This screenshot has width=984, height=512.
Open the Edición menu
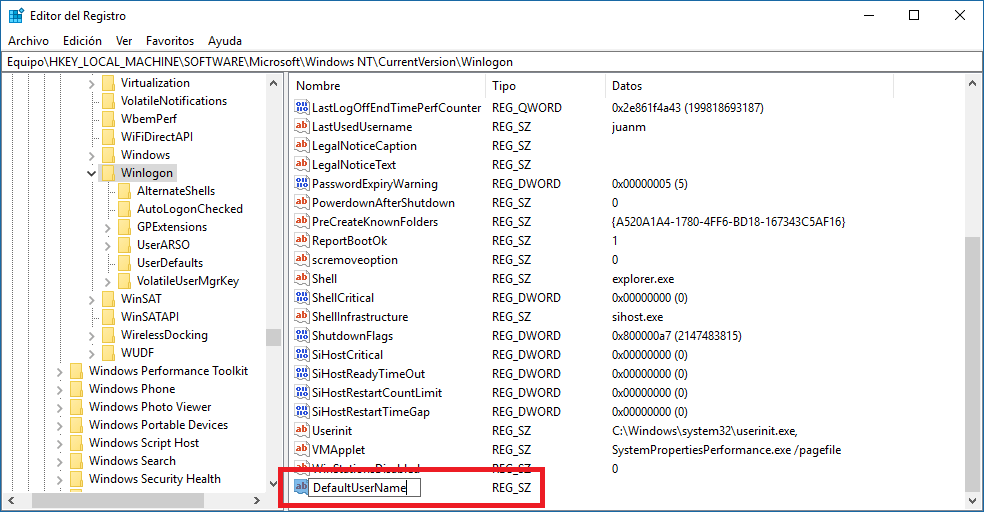(82, 41)
